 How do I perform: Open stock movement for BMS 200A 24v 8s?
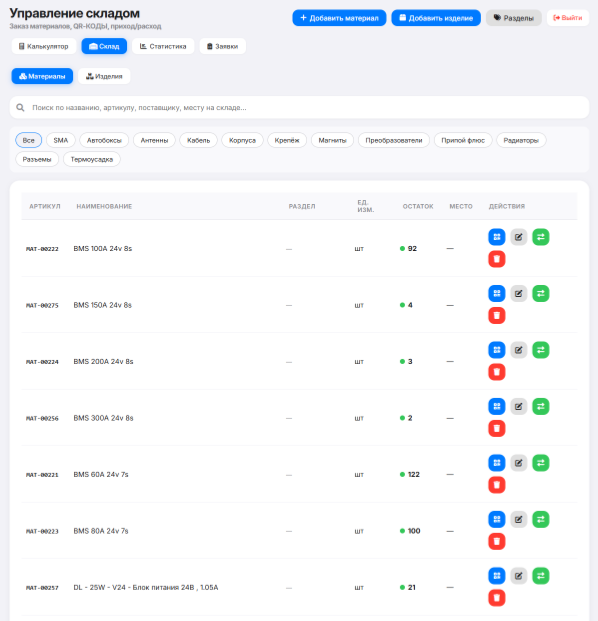(x=541, y=350)
